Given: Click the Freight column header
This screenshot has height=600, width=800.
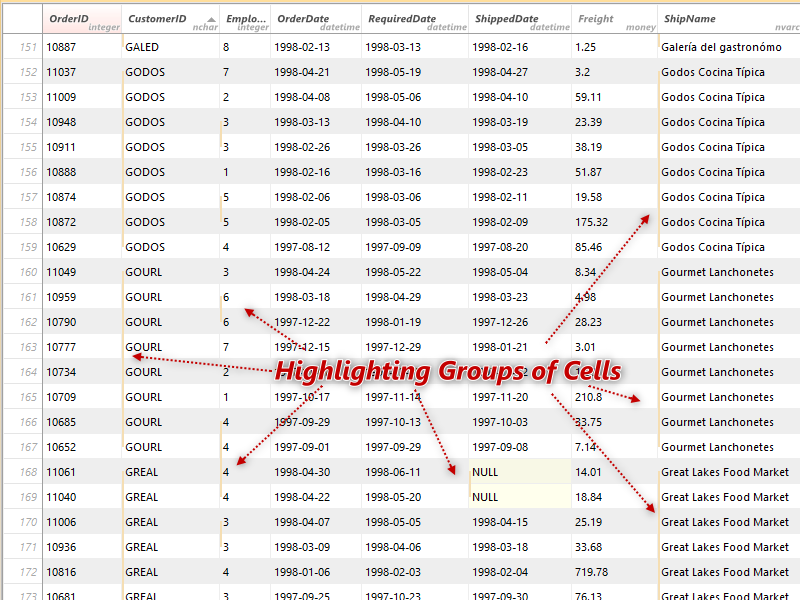Looking at the screenshot, I should click(614, 19).
